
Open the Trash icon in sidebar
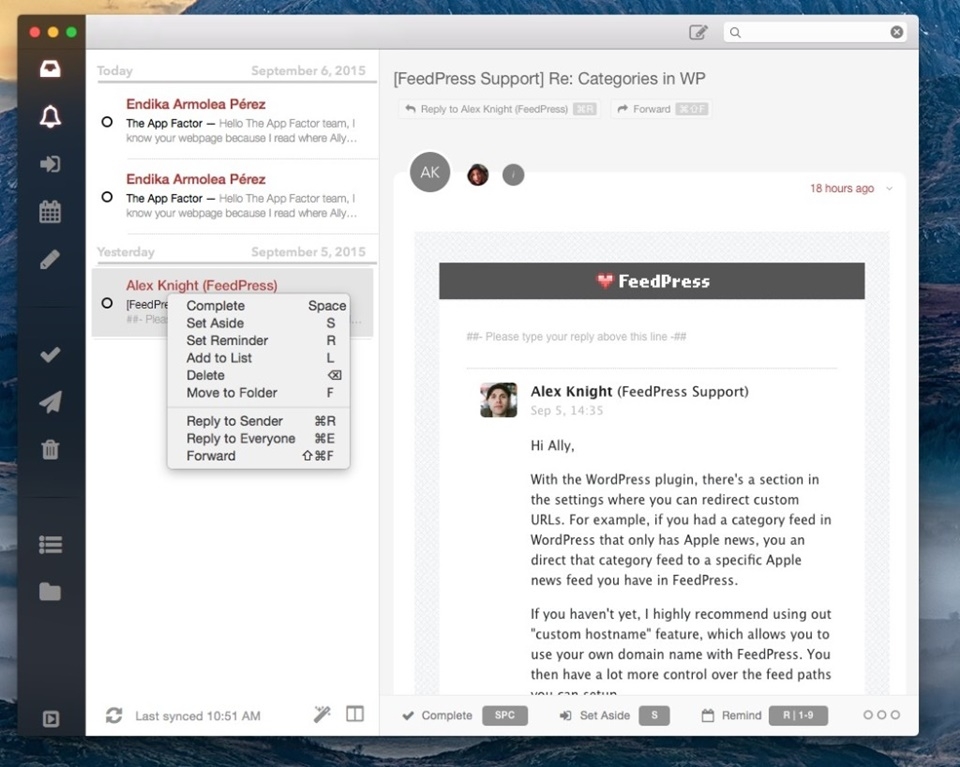click(50, 449)
